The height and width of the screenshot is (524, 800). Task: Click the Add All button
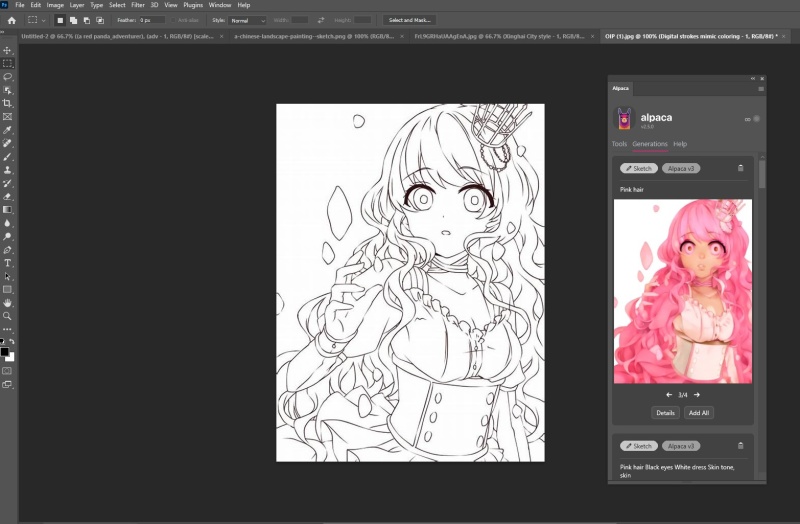tap(698, 413)
